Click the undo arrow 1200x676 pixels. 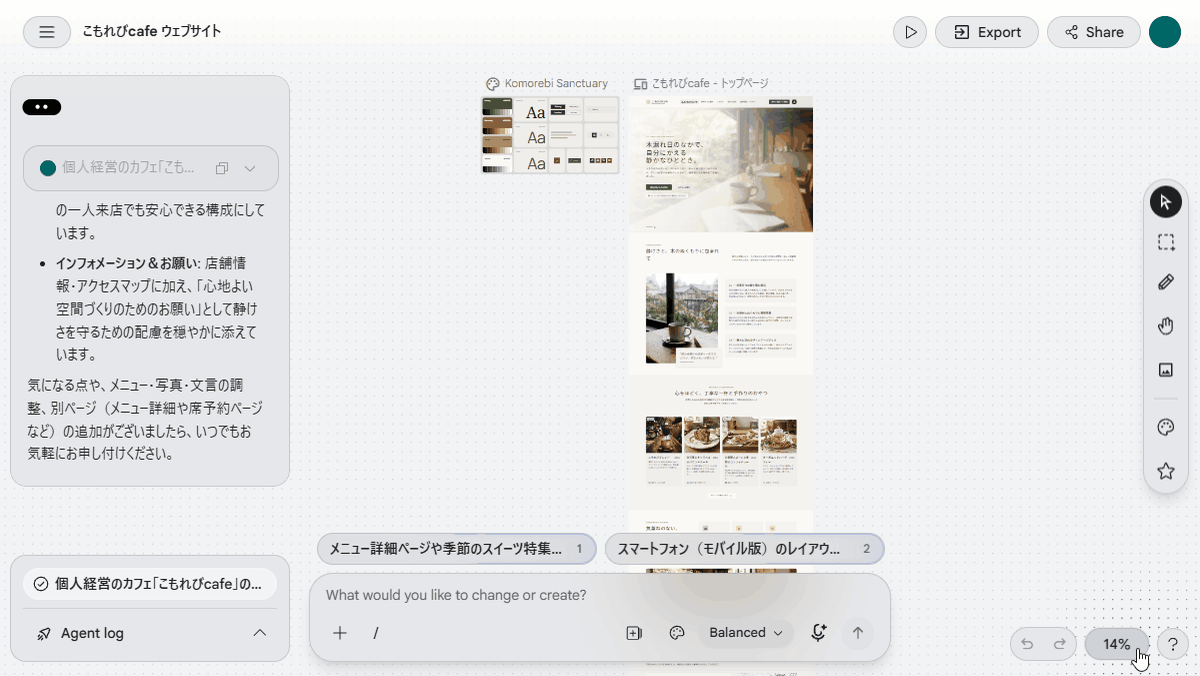point(1027,645)
